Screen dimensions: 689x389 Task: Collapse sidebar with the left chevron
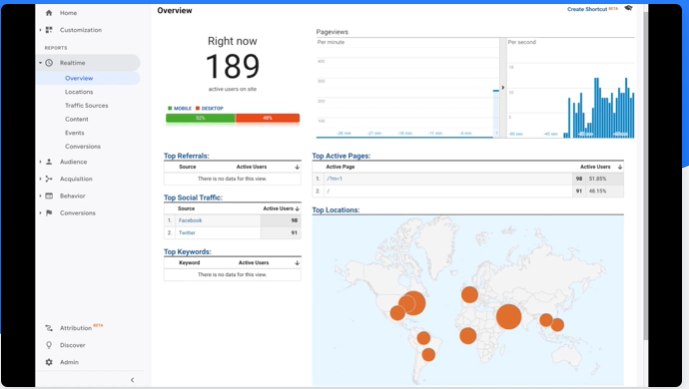(132, 380)
